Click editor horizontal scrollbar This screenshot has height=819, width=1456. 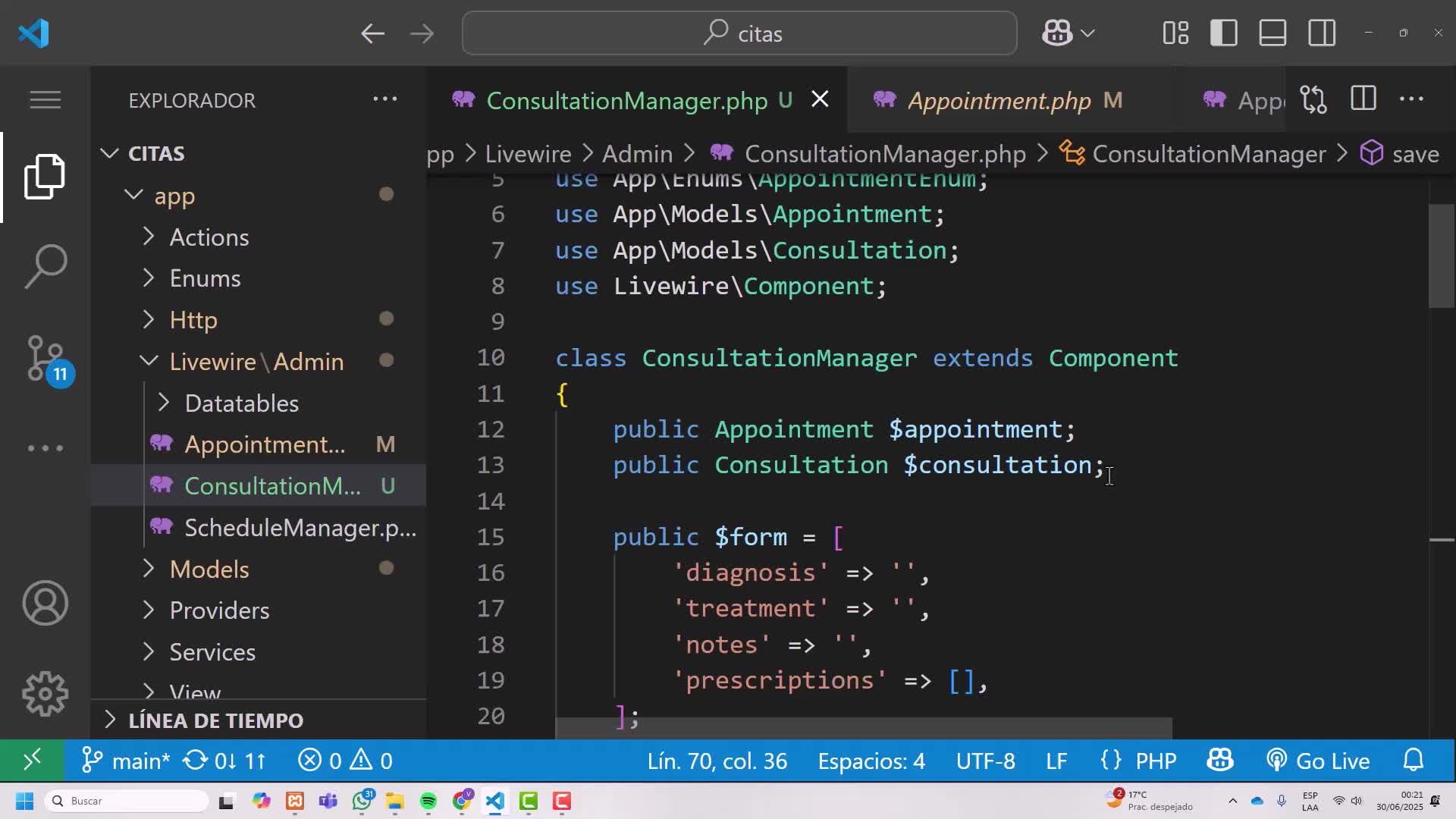(x=864, y=728)
